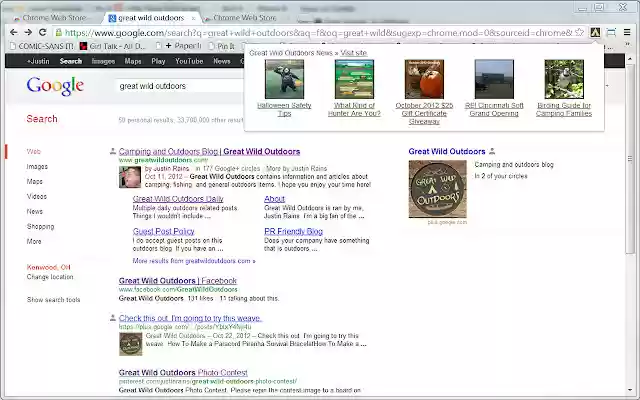The image size is (640, 400).
Task: Select Videos in the left sidebar
Action: click(37, 196)
